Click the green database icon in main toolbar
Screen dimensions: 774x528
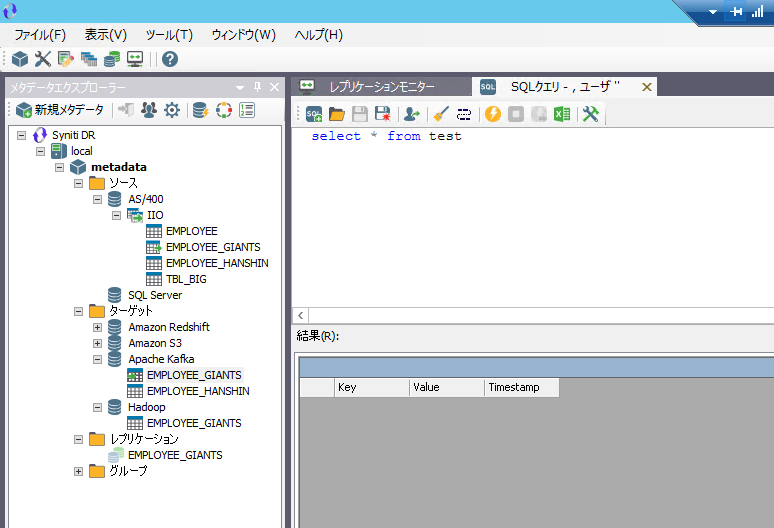coord(112,59)
